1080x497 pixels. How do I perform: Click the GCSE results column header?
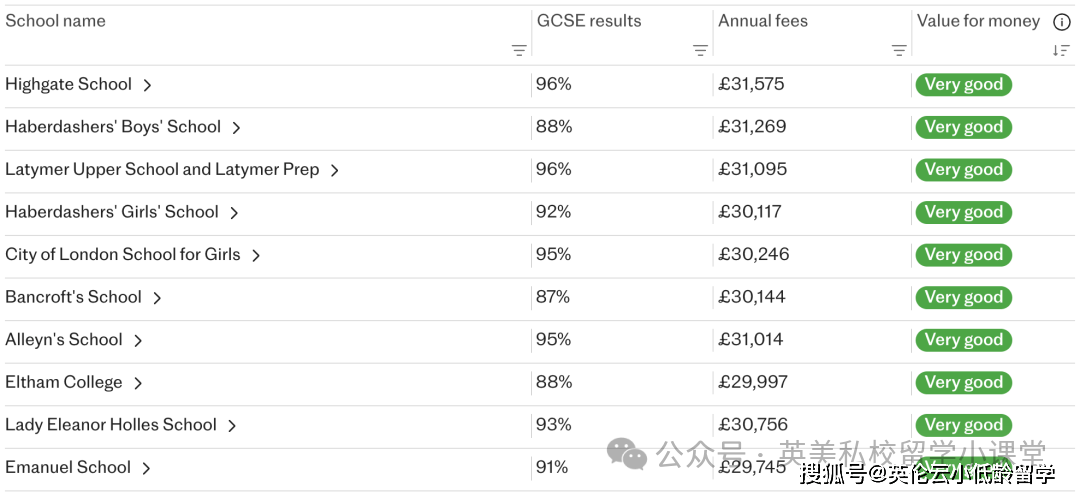pyautogui.click(x=589, y=21)
